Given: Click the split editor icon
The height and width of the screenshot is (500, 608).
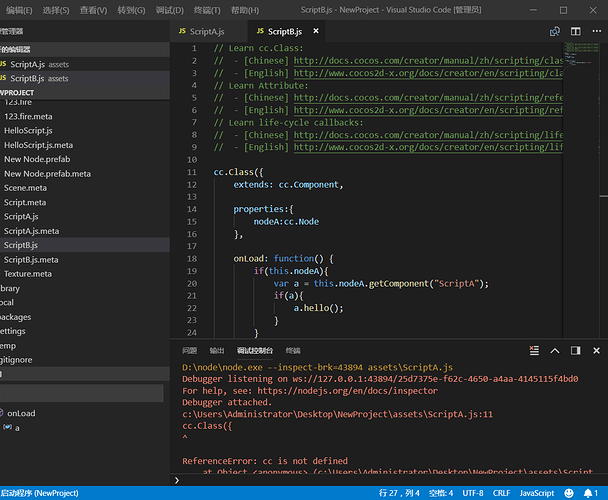Looking at the screenshot, I should (x=575, y=31).
